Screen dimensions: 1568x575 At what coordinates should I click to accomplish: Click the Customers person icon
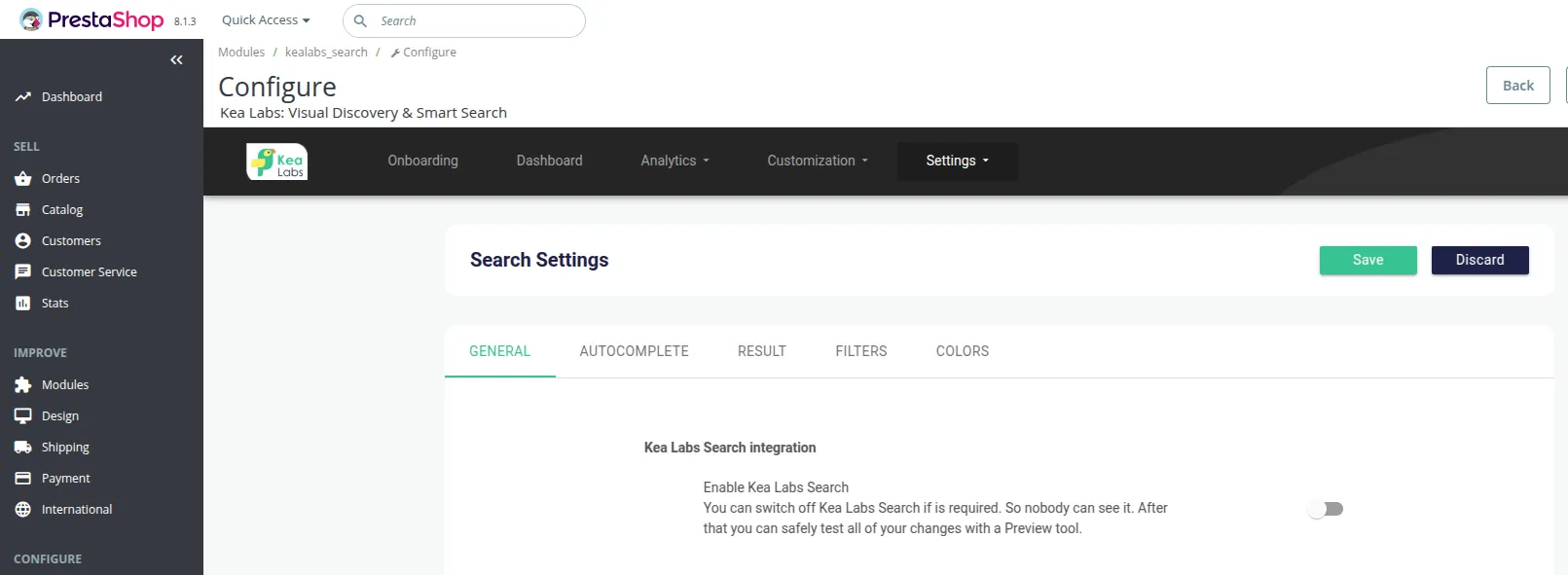tap(23, 241)
